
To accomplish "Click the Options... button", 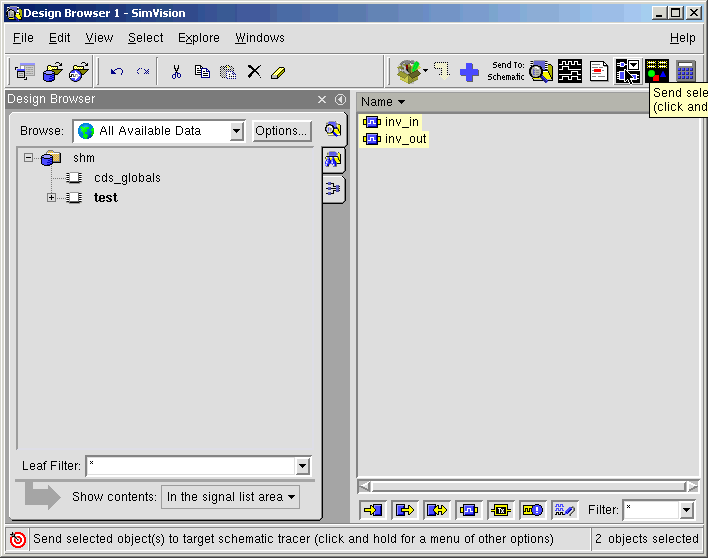I will pos(281,131).
